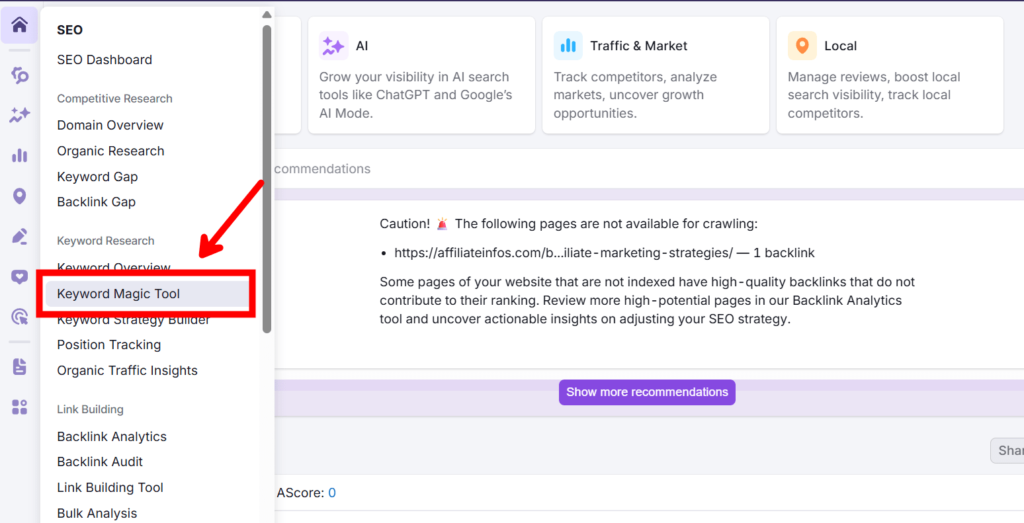Image resolution: width=1024 pixels, height=523 pixels.
Task: Click the Traffic & Market card chart icon
Action: pyautogui.click(x=568, y=46)
